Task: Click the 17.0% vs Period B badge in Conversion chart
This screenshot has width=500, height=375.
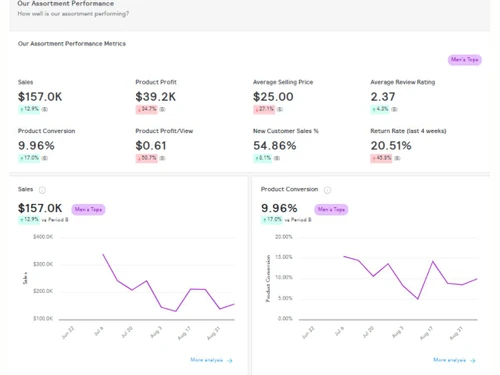Action: [x=272, y=220]
